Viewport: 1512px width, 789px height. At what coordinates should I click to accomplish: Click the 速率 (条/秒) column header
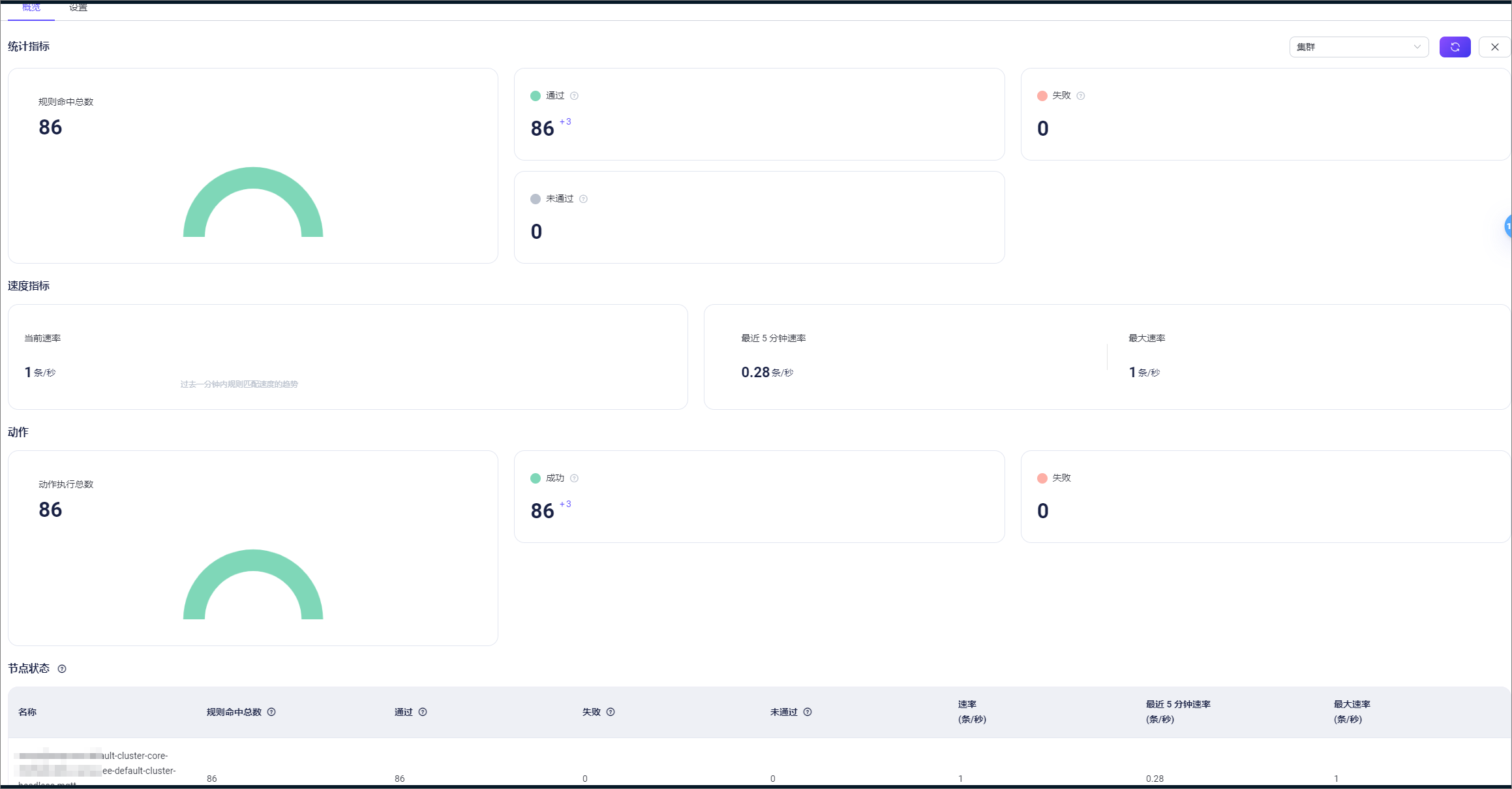pos(972,712)
